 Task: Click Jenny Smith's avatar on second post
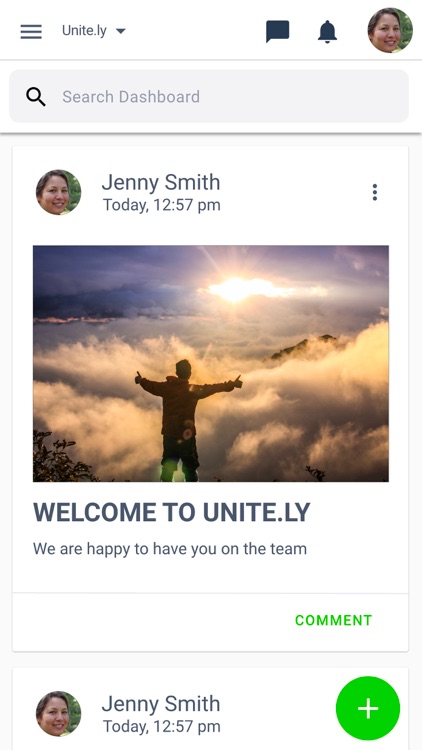pos(58,714)
